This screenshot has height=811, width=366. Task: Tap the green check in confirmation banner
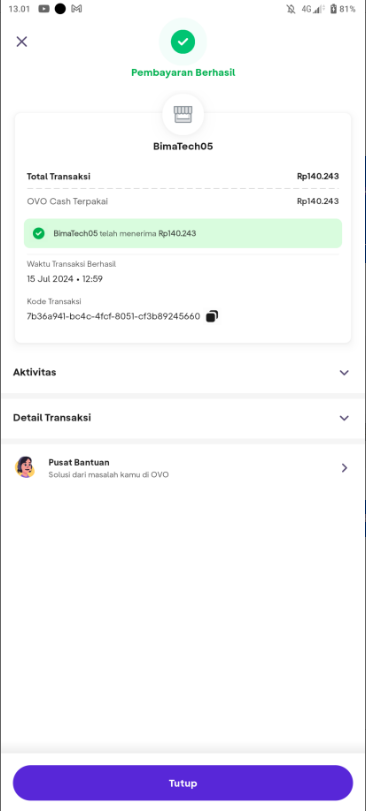click(x=39, y=233)
